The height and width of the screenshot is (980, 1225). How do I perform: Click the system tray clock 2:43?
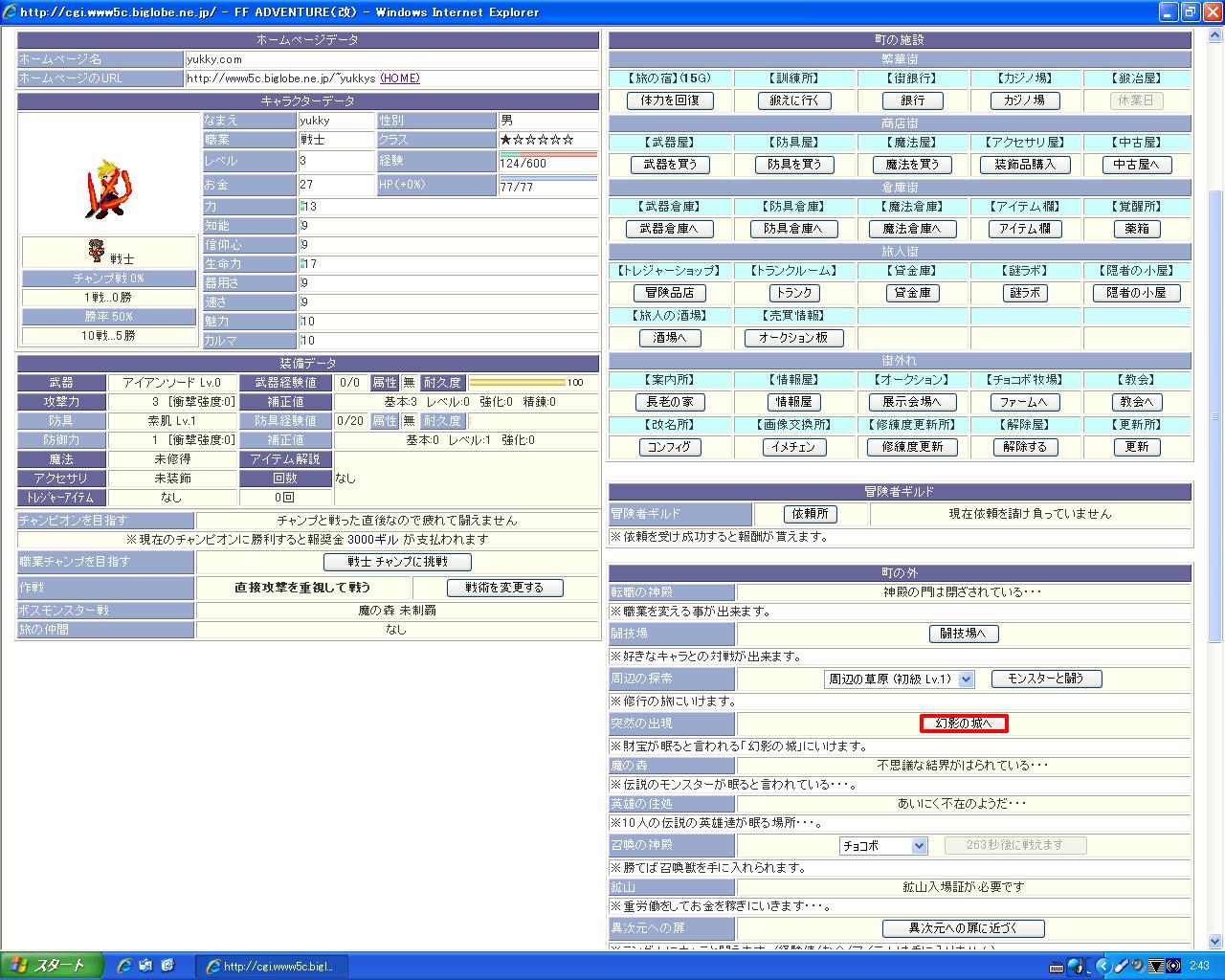[x=1200, y=967]
